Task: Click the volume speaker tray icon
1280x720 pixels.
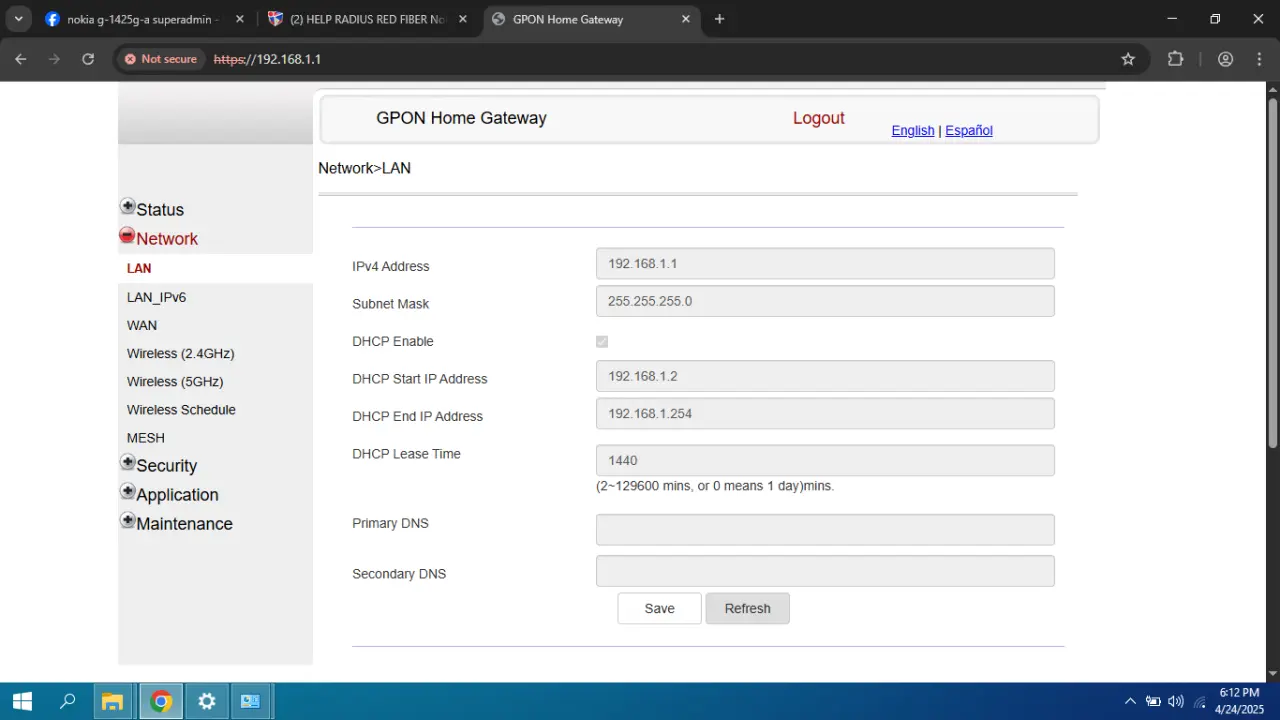Action: click(x=1176, y=701)
